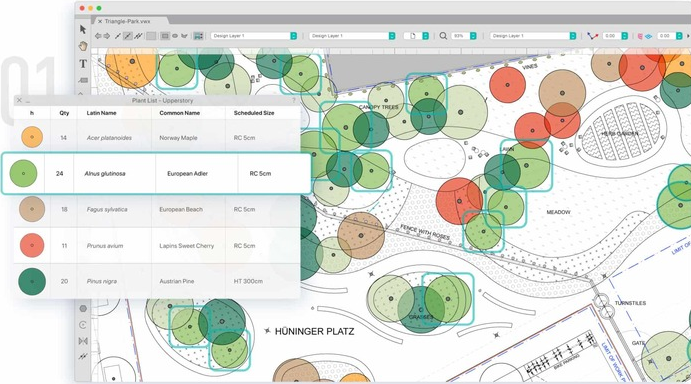Step the first 0.00 angle value
Screen dimensions: 691x384
(x=624, y=36)
